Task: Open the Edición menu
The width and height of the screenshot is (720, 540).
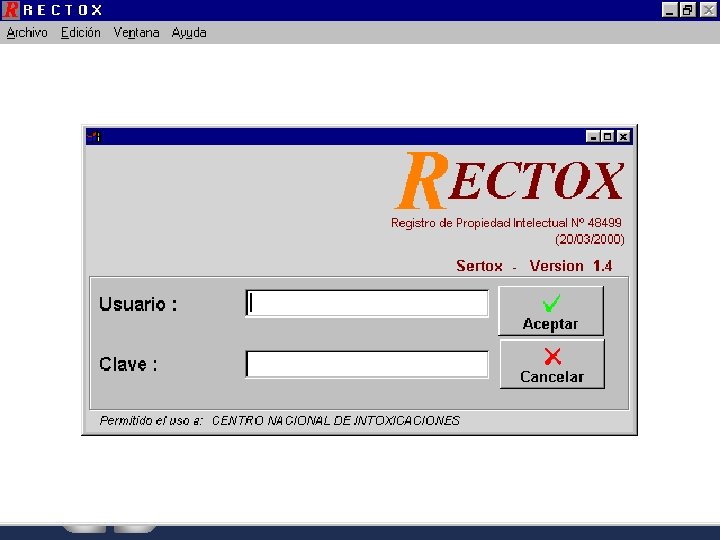Action: click(x=81, y=33)
